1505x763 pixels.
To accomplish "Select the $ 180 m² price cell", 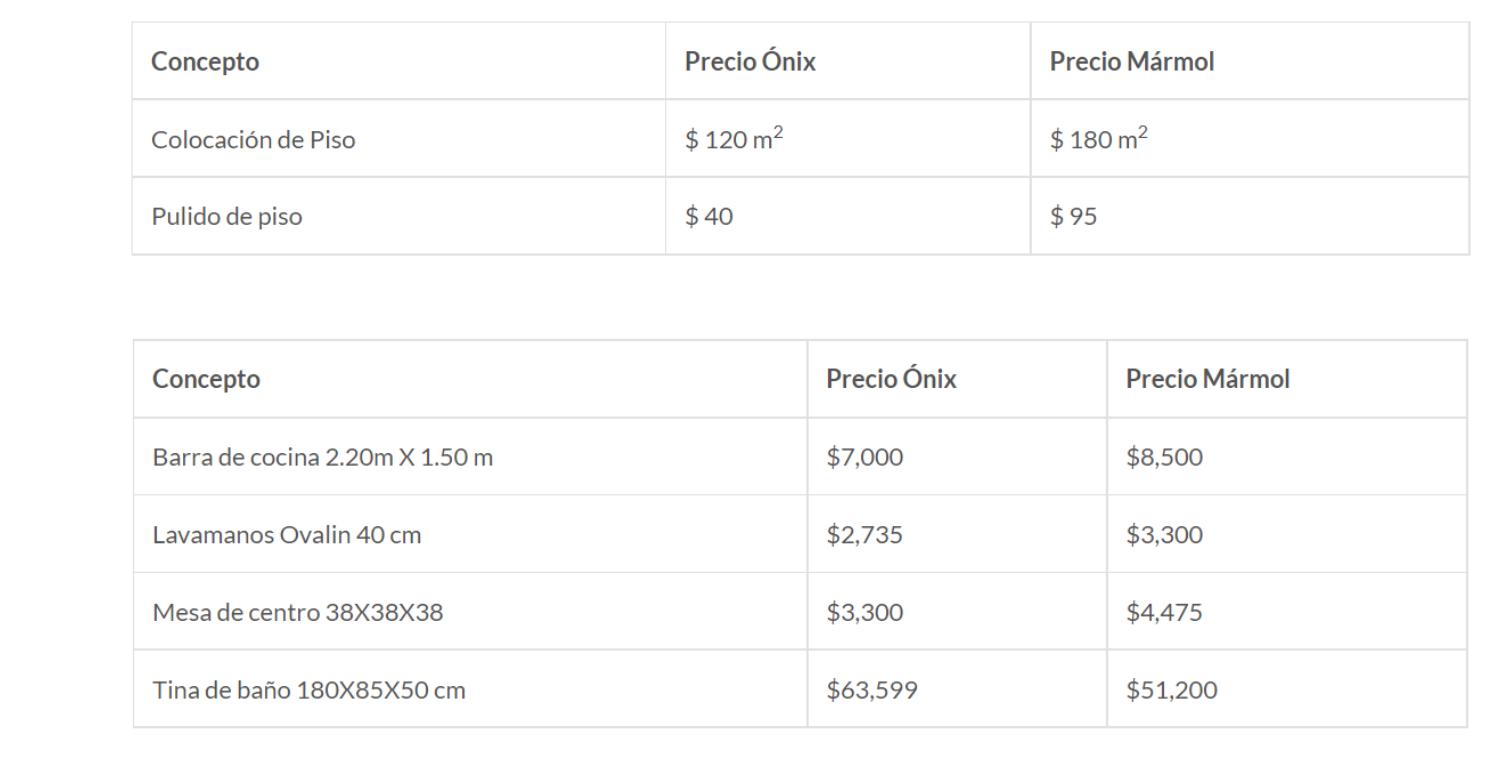I will tap(1250, 139).
